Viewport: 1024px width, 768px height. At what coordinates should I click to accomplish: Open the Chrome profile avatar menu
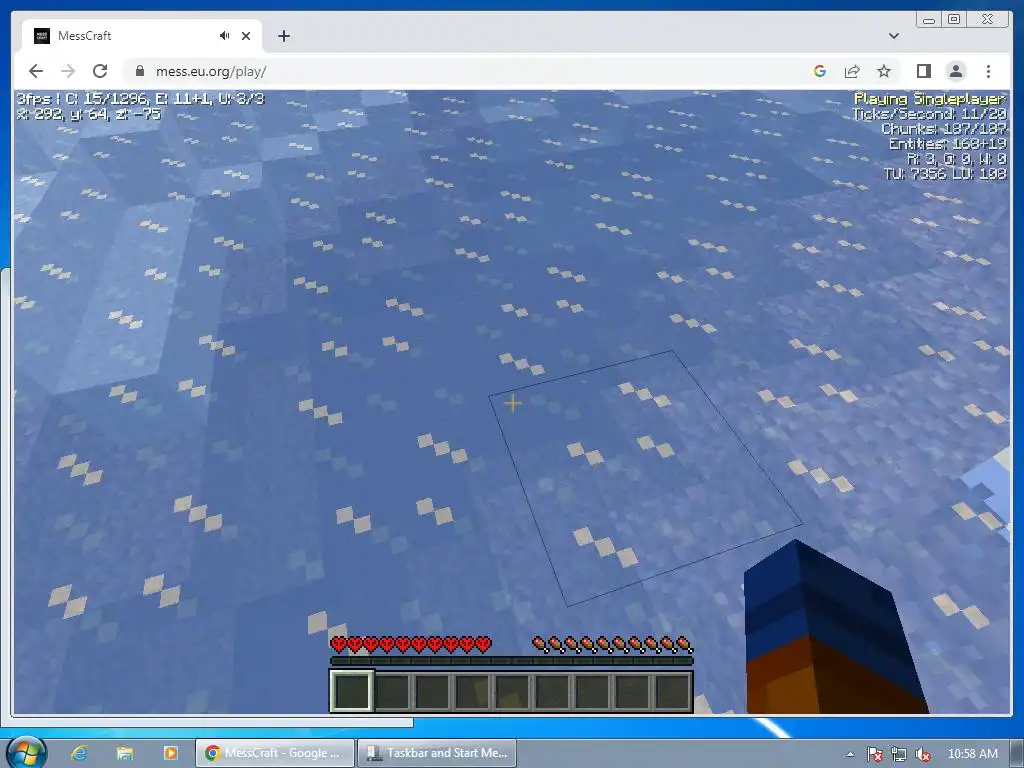click(955, 71)
